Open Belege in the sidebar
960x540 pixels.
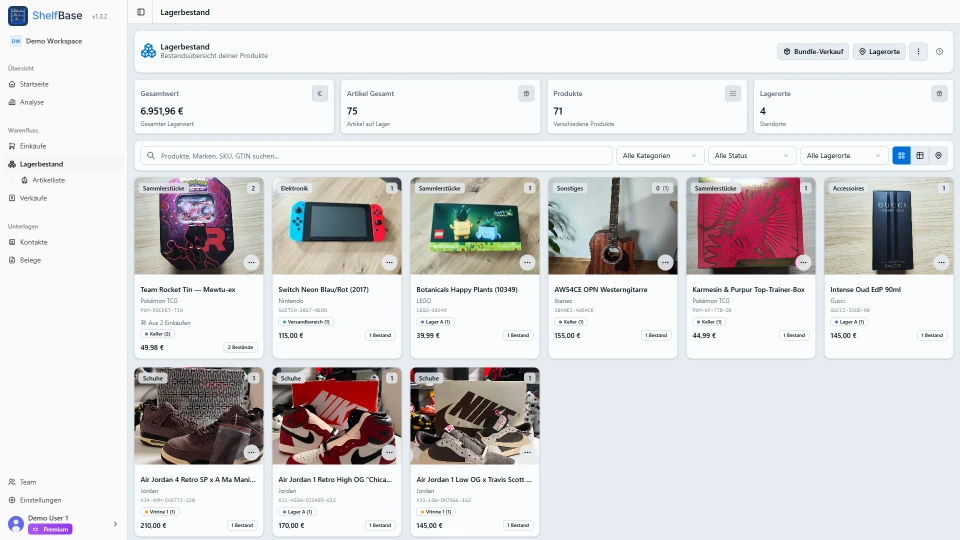tap(64, 260)
